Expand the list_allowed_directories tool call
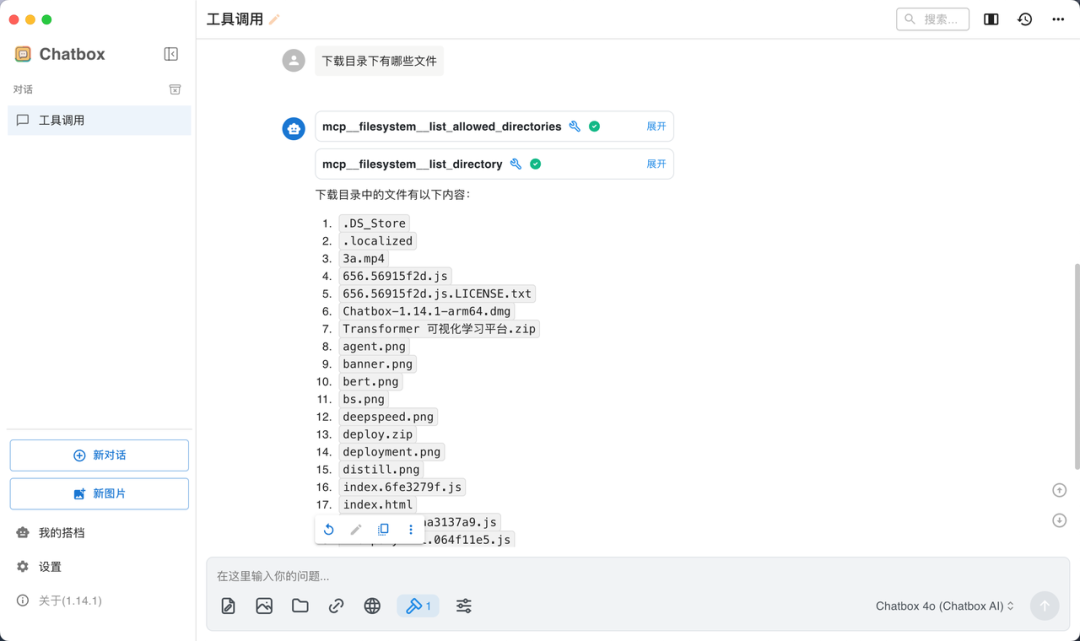Viewport: 1080px width, 641px height. tap(655, 126)
